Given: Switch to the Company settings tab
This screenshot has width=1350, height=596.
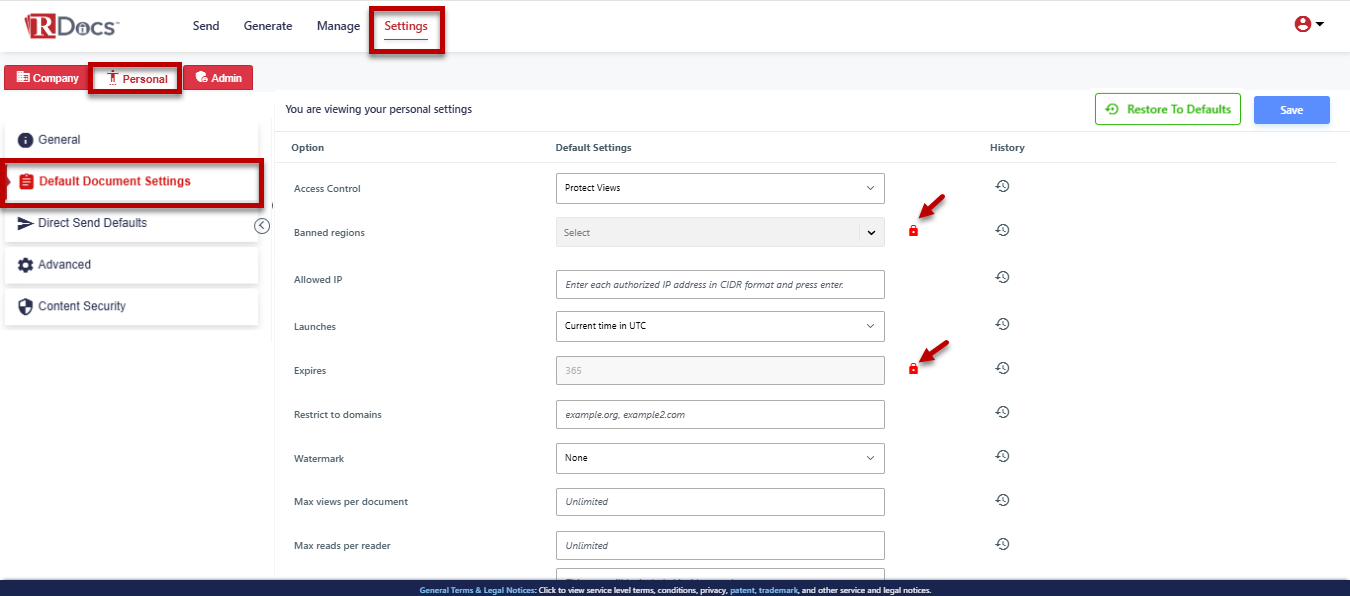Looking at the screenshot, I should point(47,78).
